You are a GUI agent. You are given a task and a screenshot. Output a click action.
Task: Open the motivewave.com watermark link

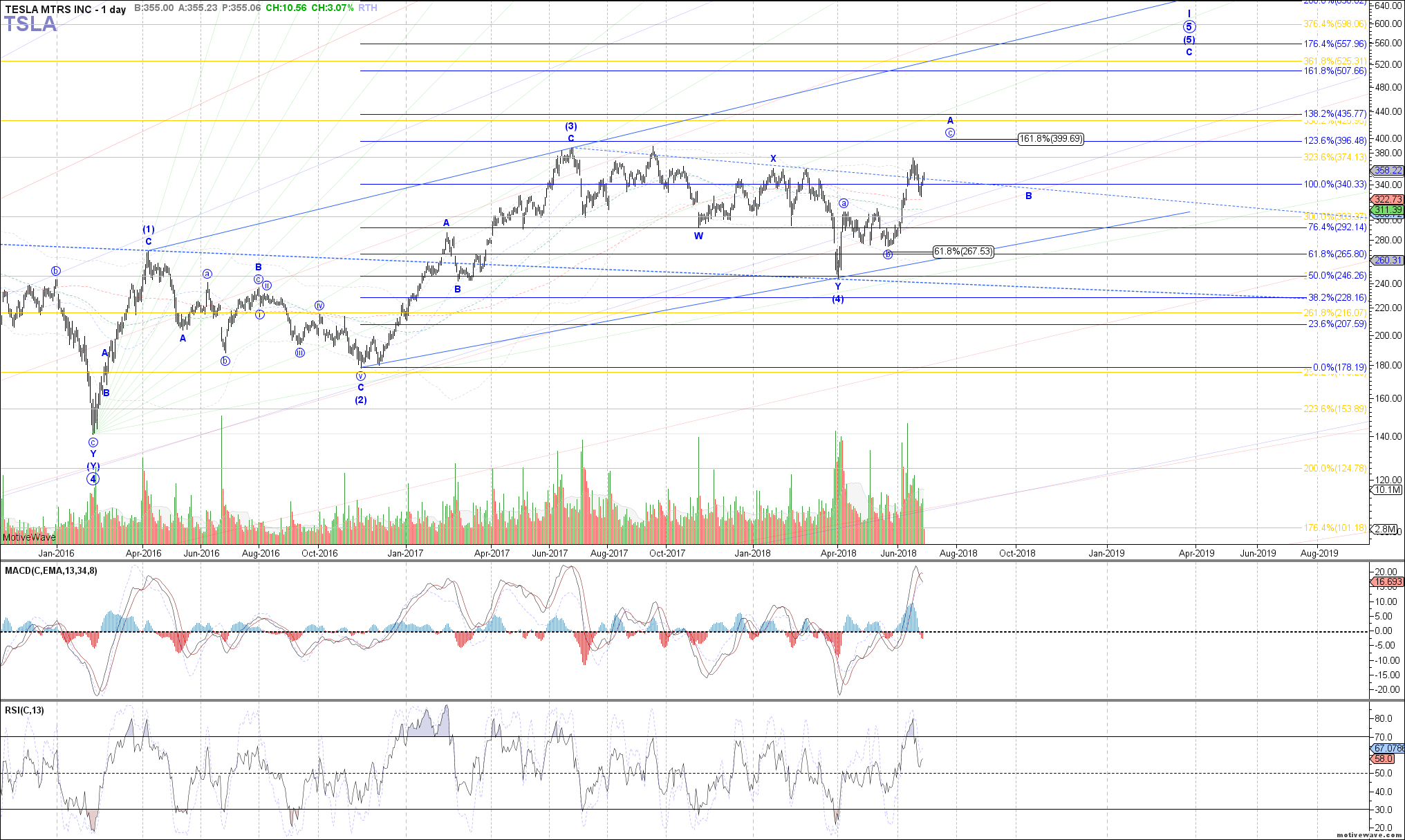[x=1369, y=835]
